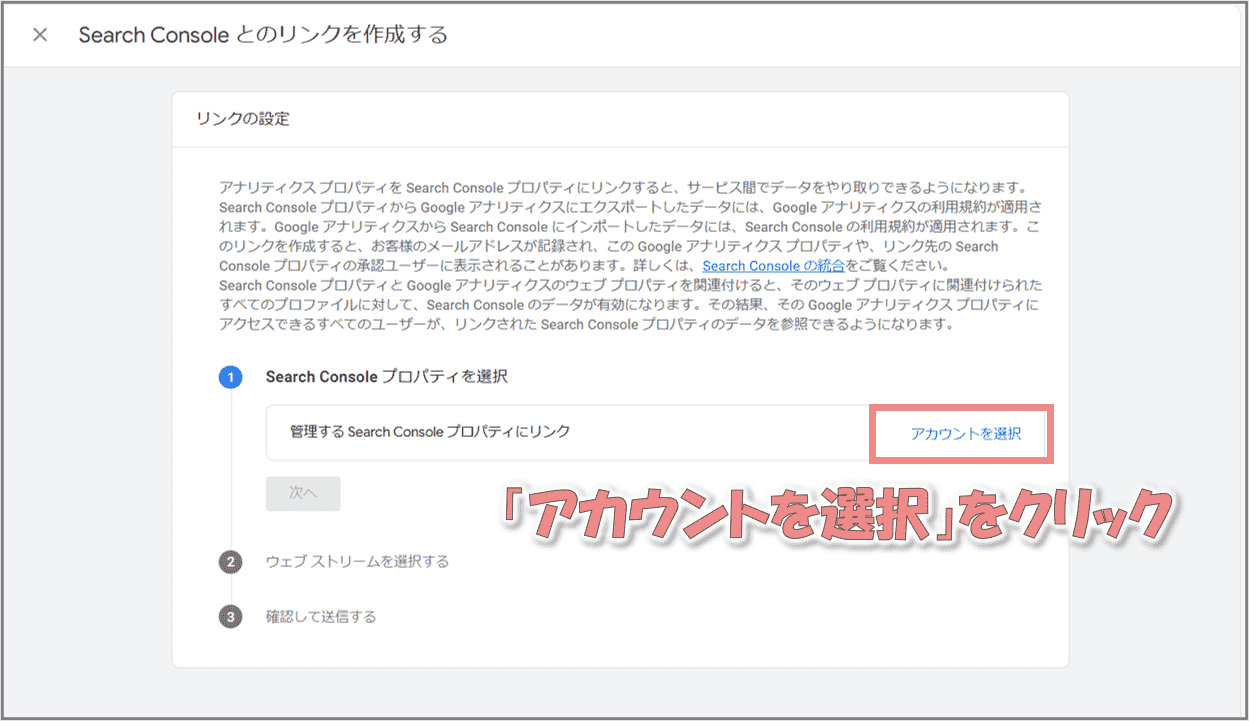Click the vertical connector line below step 1
This screenshot has width=1249, height=721.
pyautogui.click(x=231, y=470)
